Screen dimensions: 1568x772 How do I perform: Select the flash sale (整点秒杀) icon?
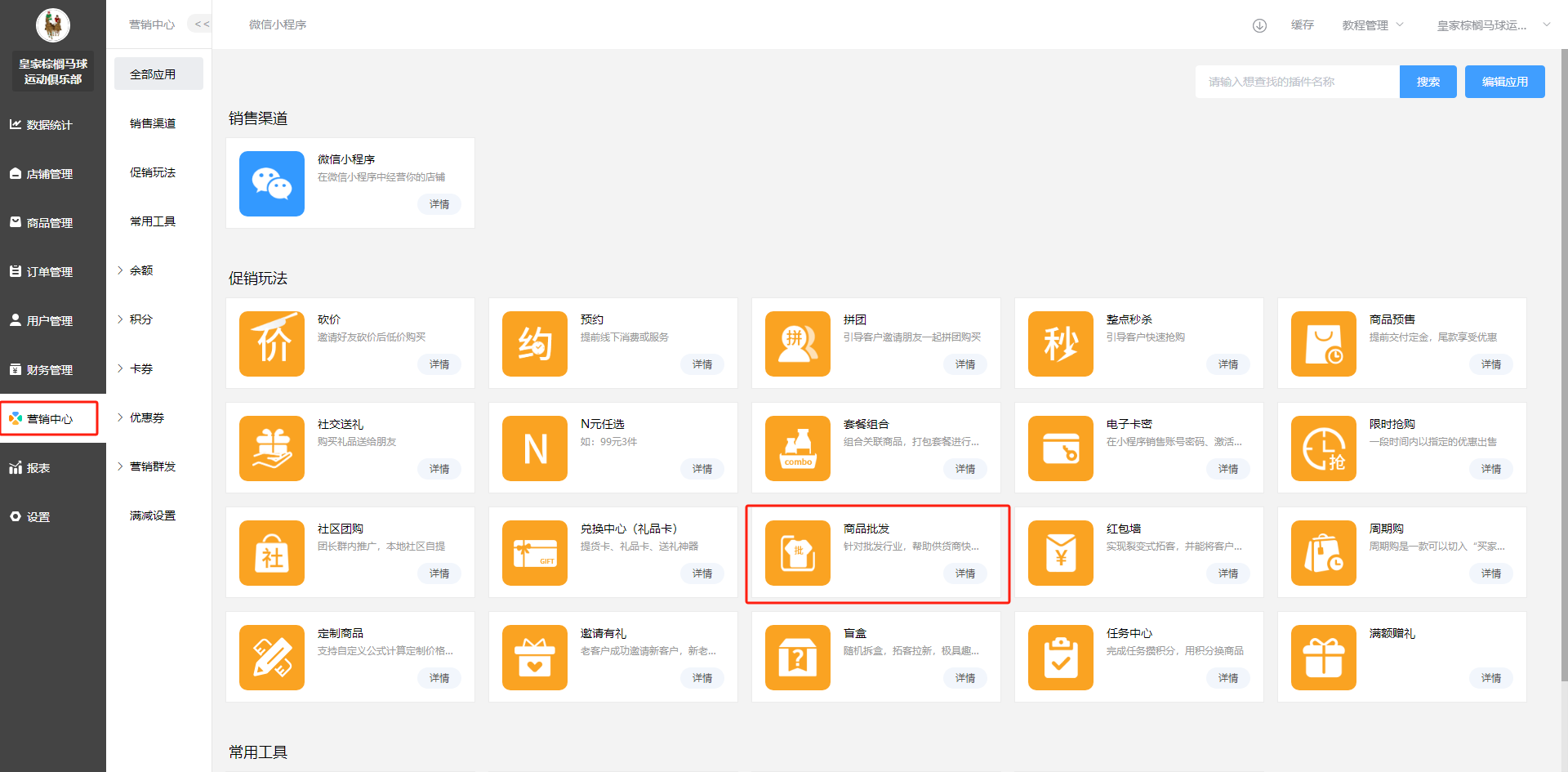pyautogui.click(x=1060, y=344)
